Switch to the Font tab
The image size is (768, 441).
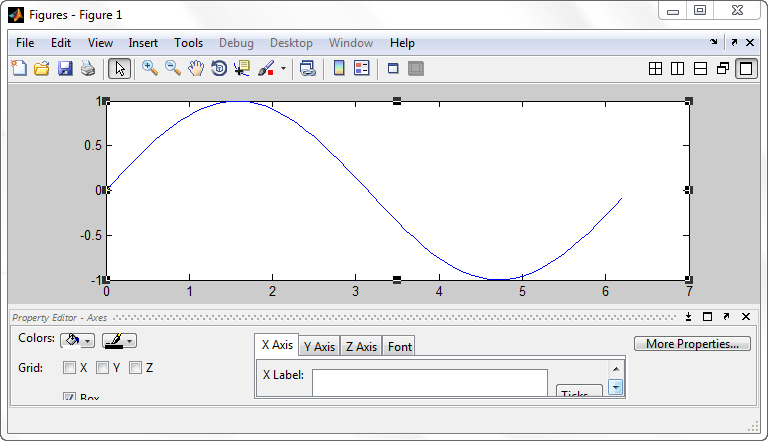click(x=400, y=346)
